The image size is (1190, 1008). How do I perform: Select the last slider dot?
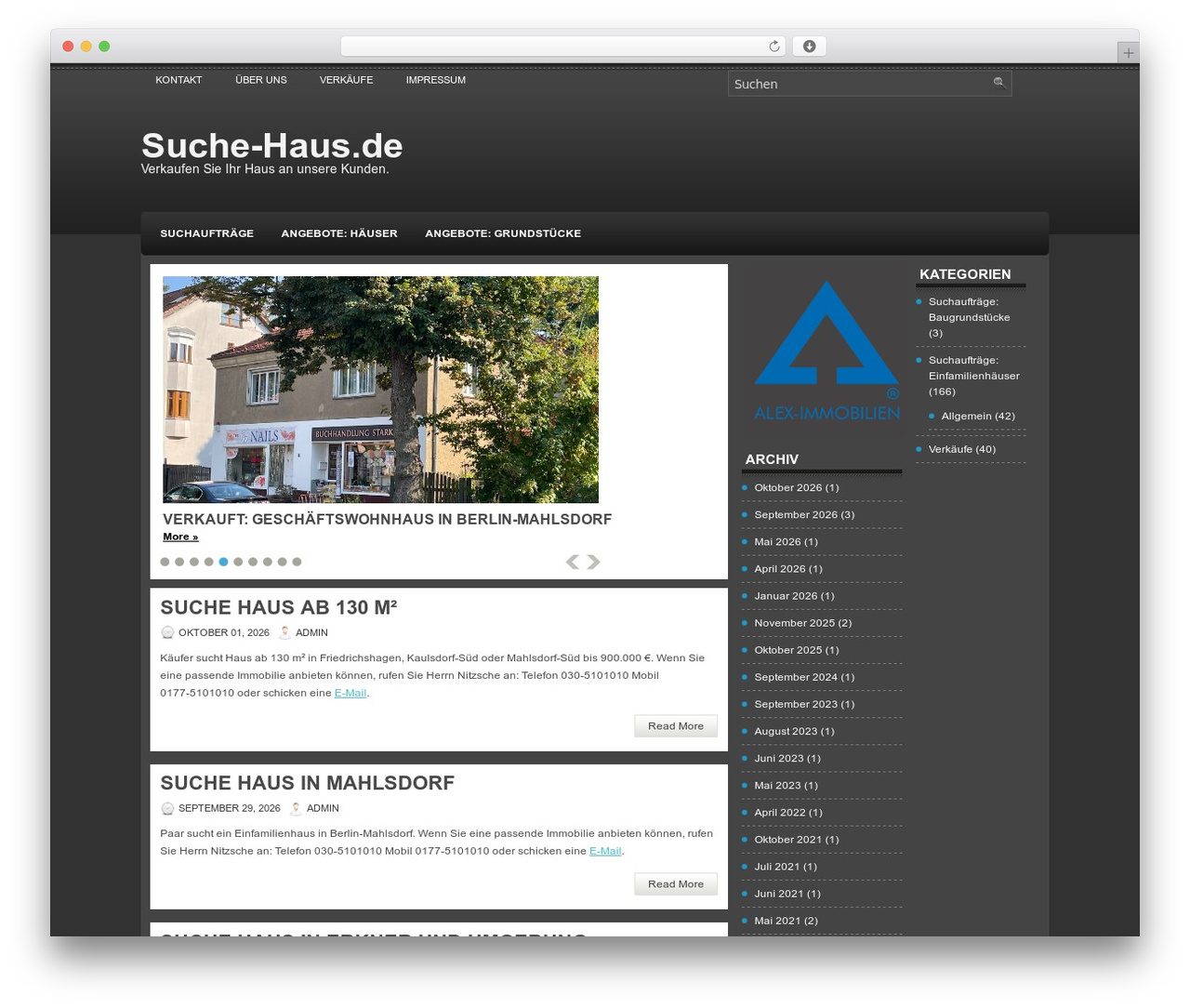[297, 562]
